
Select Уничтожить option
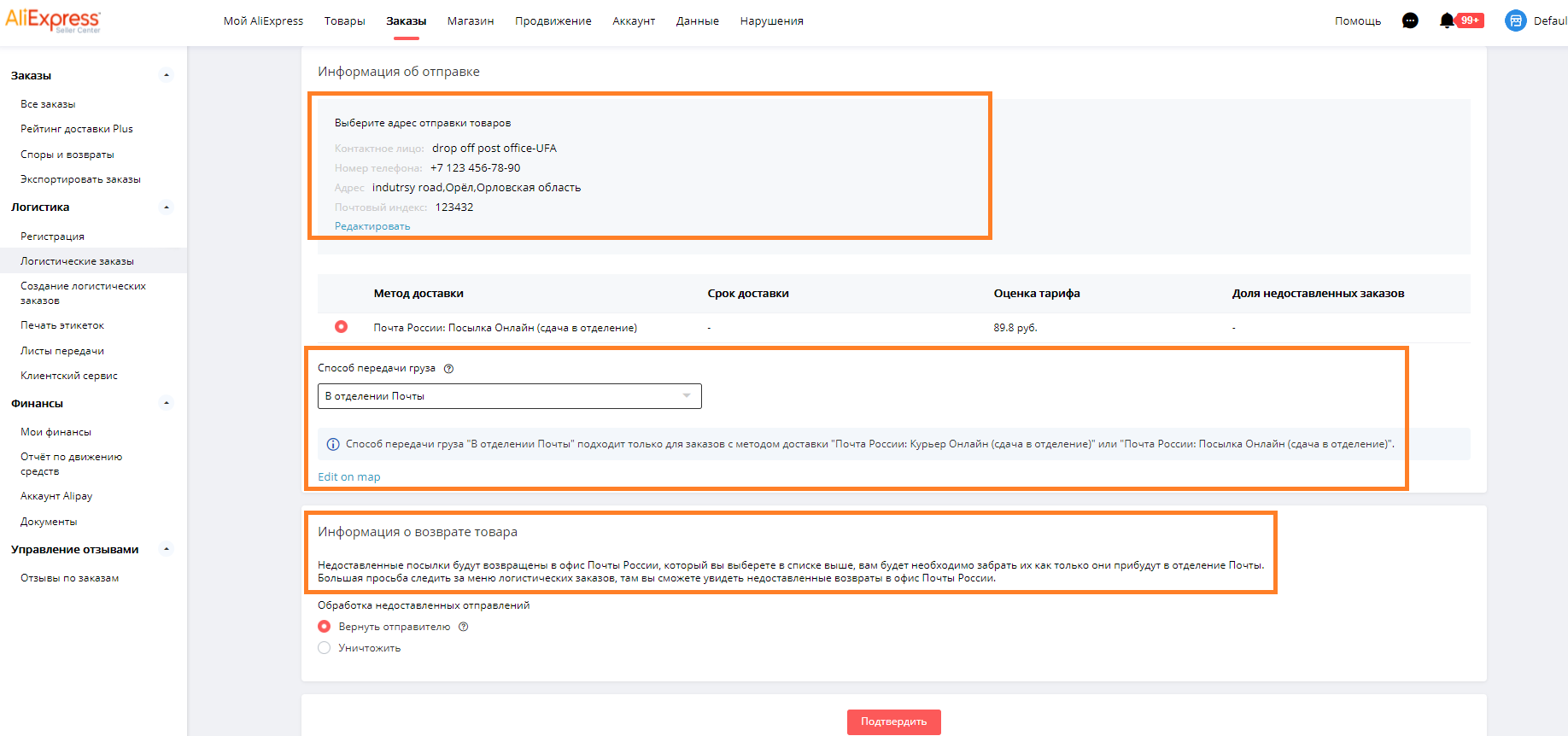click(x=324, y=648)
